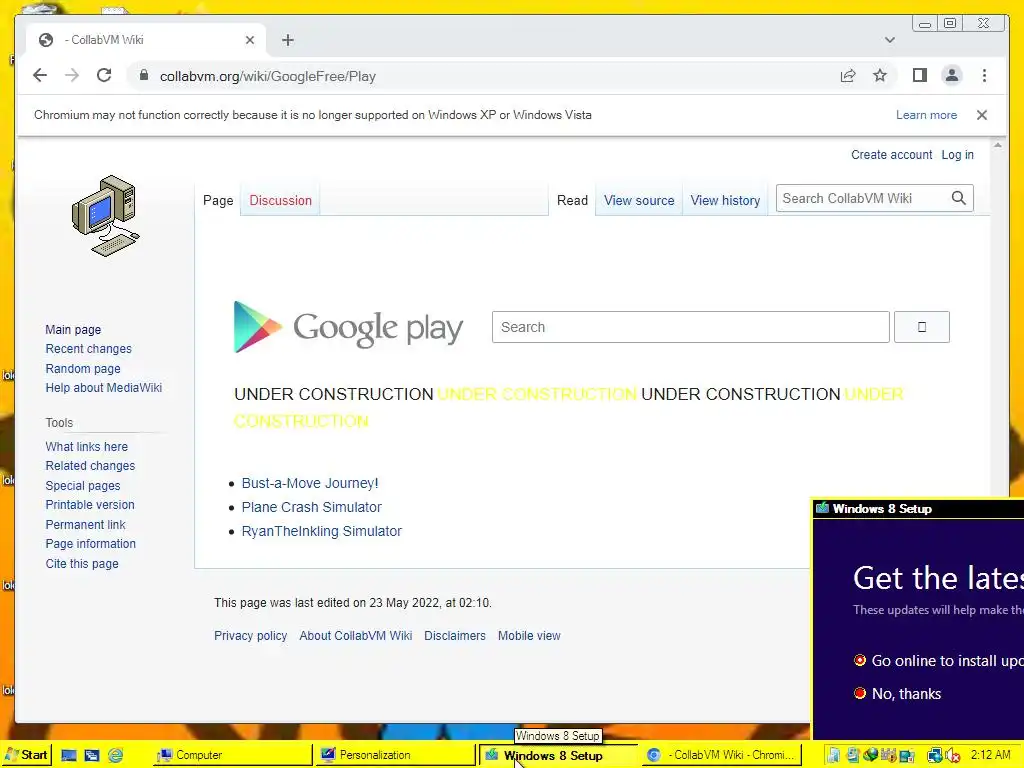Open the Chromium three-dot menu
This screenshot has width=1024, height=768.
point(984,76)
